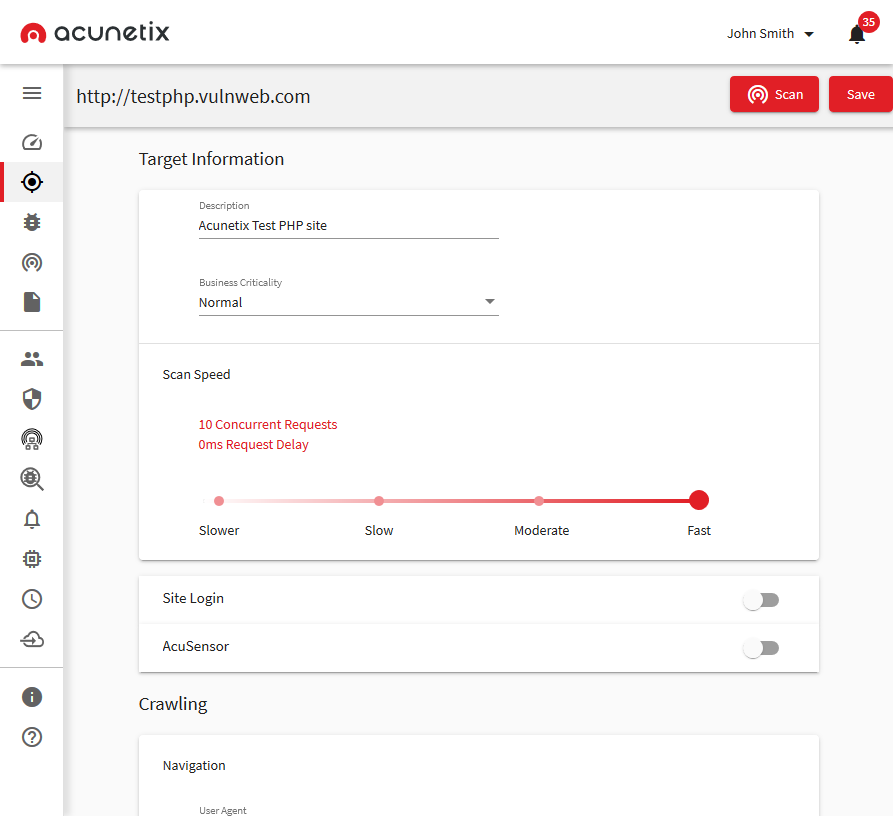Click the Description input field
Screen dimensions: 893x816
349,225
